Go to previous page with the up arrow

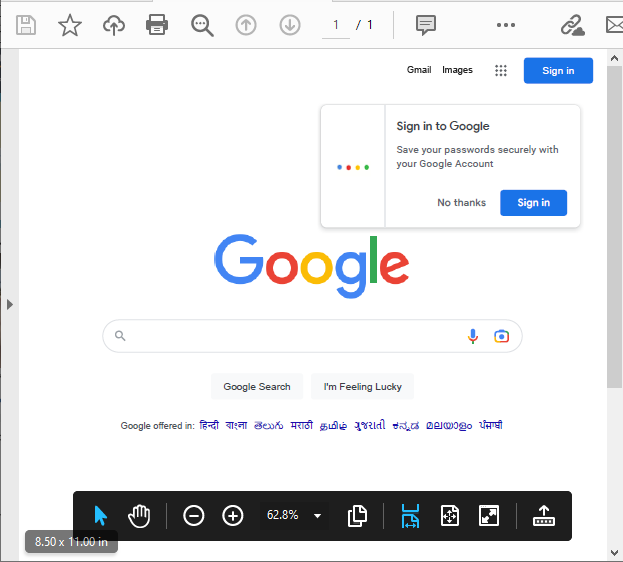246,25
